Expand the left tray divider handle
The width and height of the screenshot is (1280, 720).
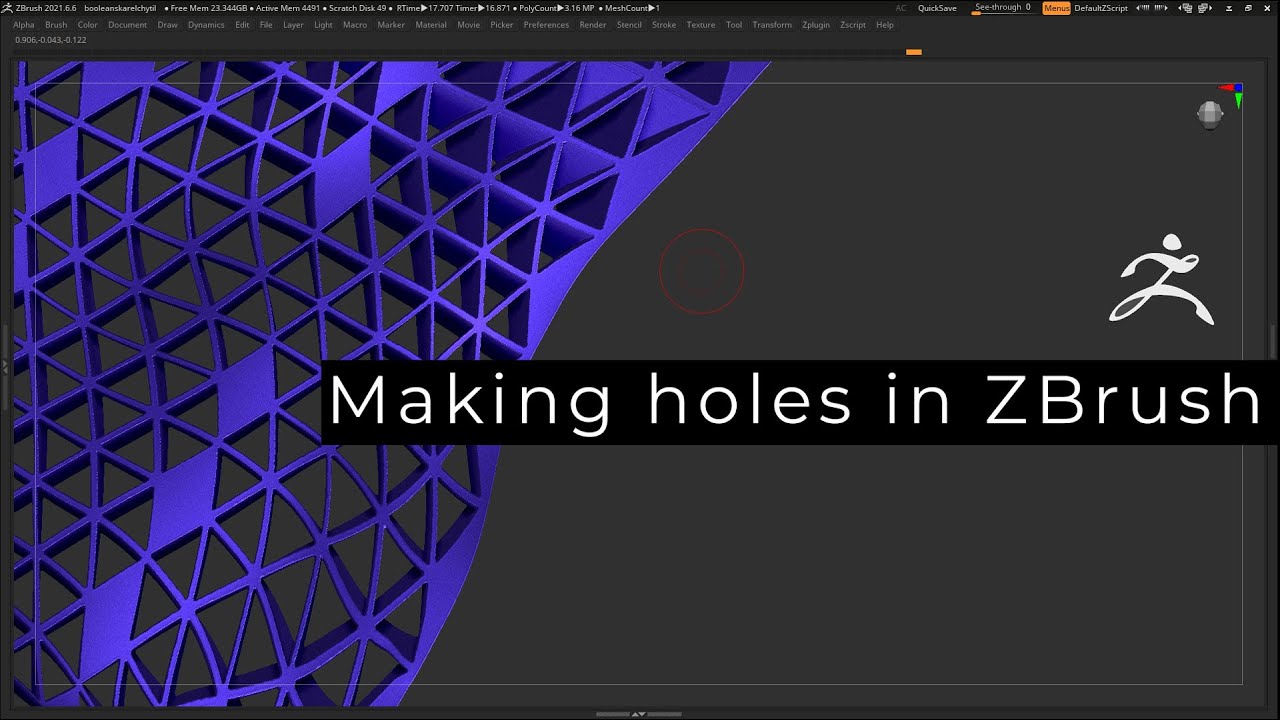pos(4,367)
